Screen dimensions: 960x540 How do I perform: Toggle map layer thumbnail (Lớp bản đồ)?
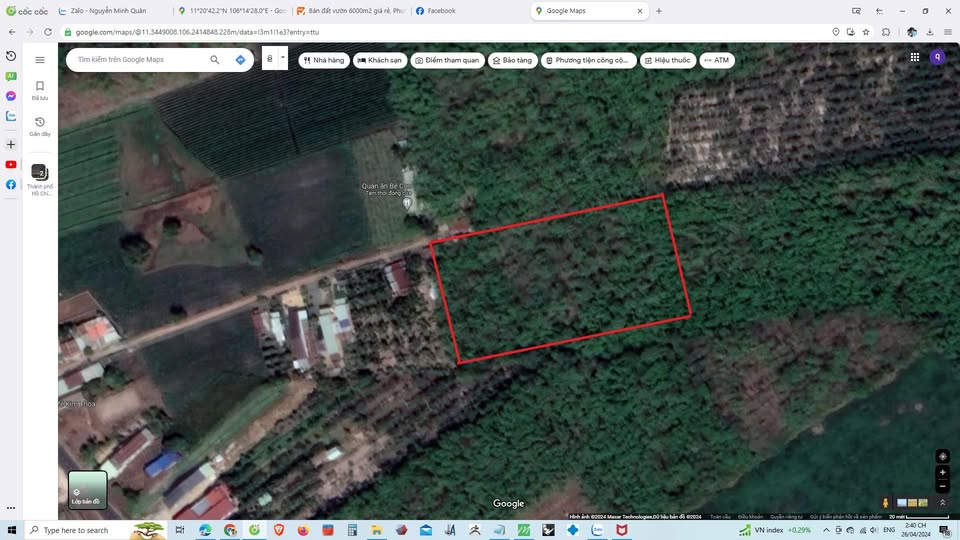(87, 490)
